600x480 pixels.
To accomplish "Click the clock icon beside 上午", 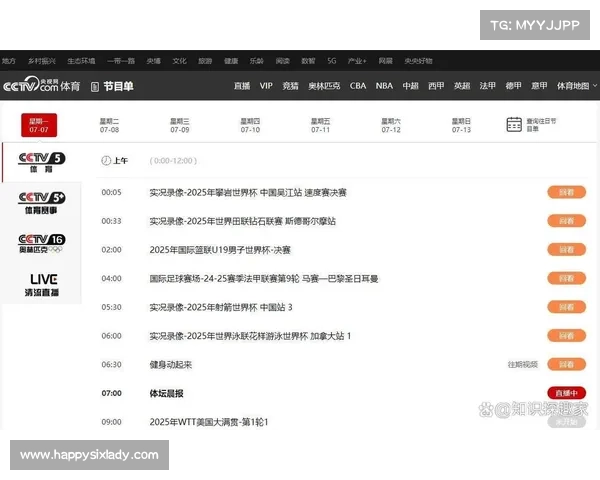I will [x=106, y=161].
